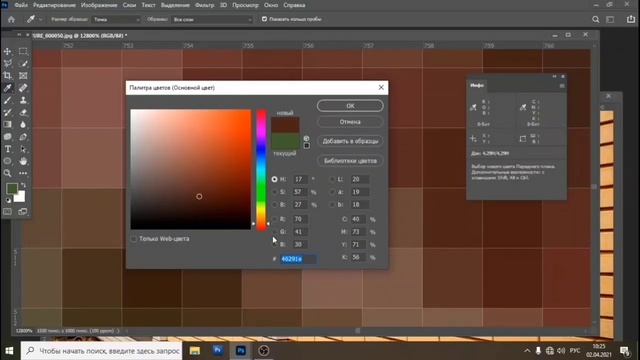This screenshot has width=640, height=360.
Task: Click Добавить в образцы button
Action: click(x=350, y=141)
